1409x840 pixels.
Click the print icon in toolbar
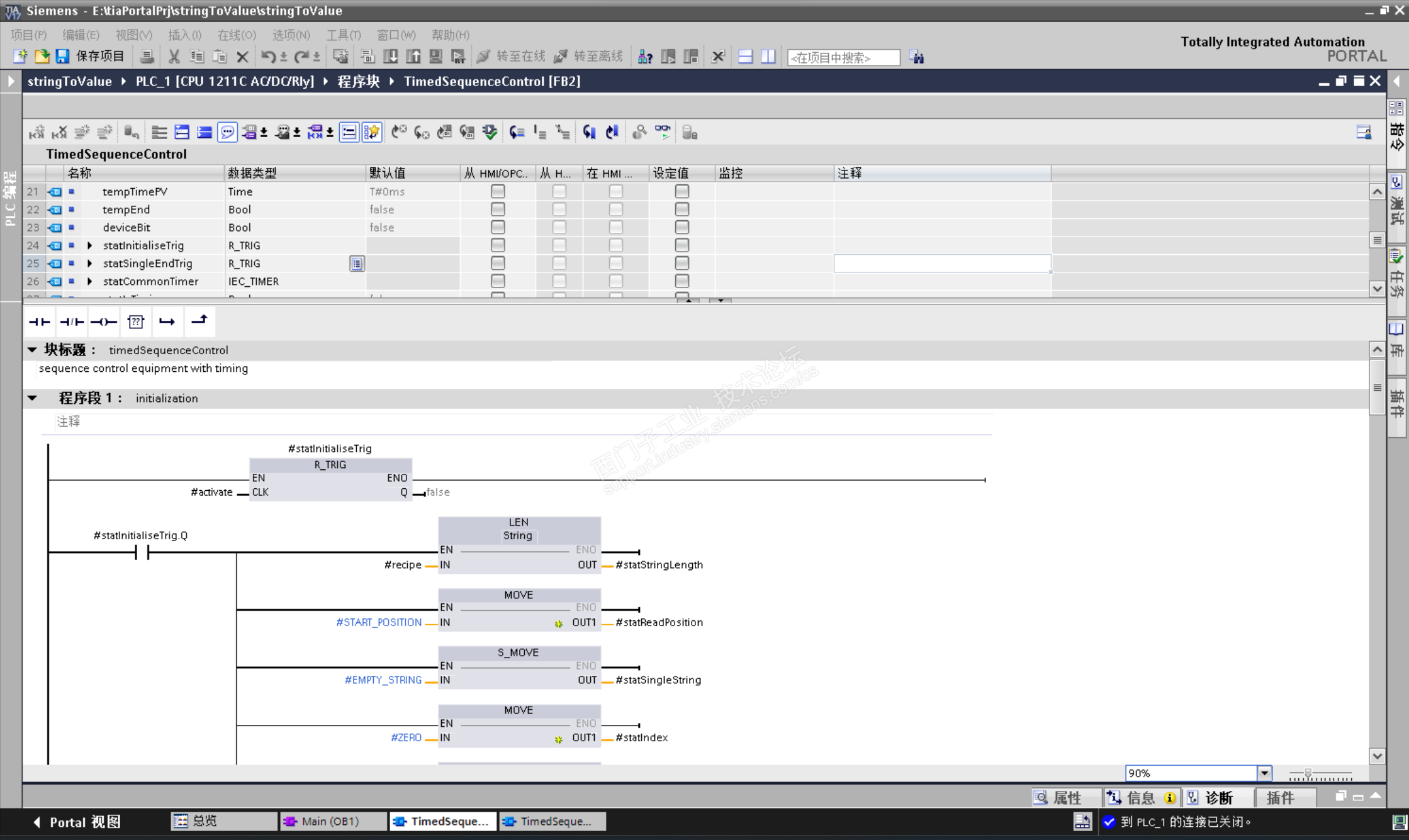tap(147, 57)
